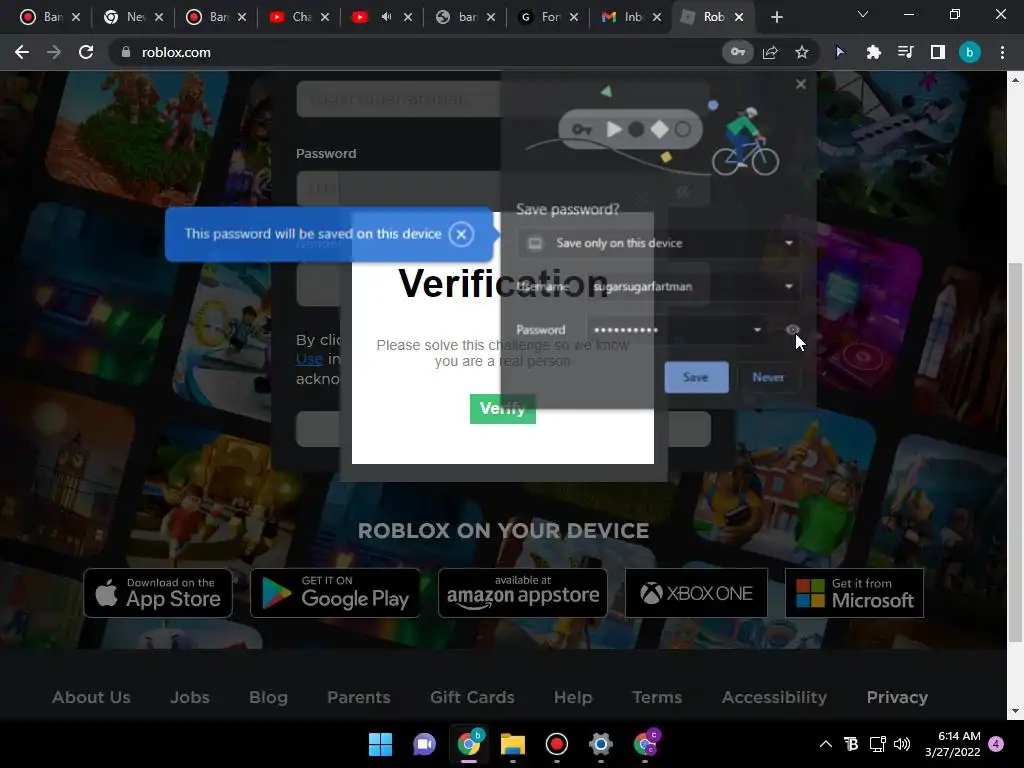Open the media control toolbar icon
This screenshot has width=1024, height=768.
(x=905, y=52)
